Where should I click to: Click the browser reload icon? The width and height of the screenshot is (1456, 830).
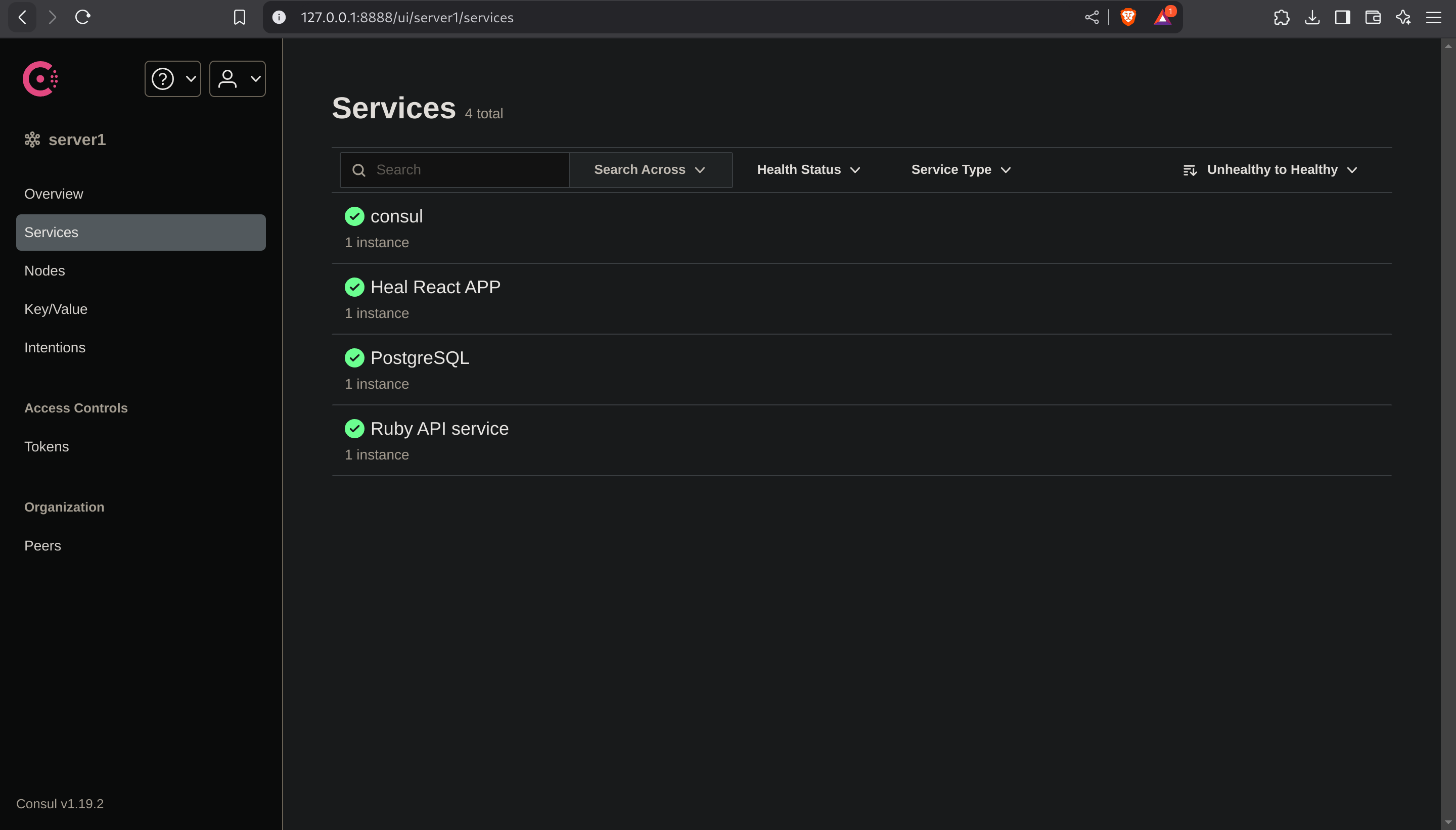(83, 17)
